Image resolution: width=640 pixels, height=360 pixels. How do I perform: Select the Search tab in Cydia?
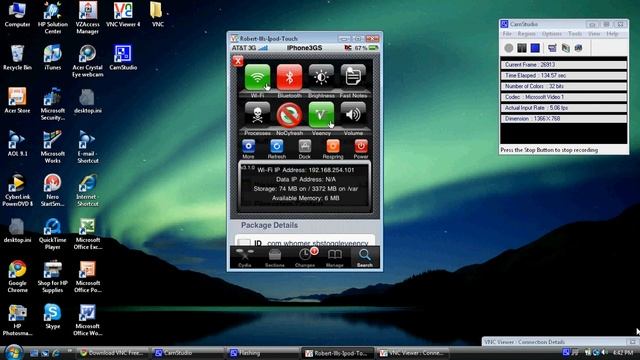click(x=364, y=258)
